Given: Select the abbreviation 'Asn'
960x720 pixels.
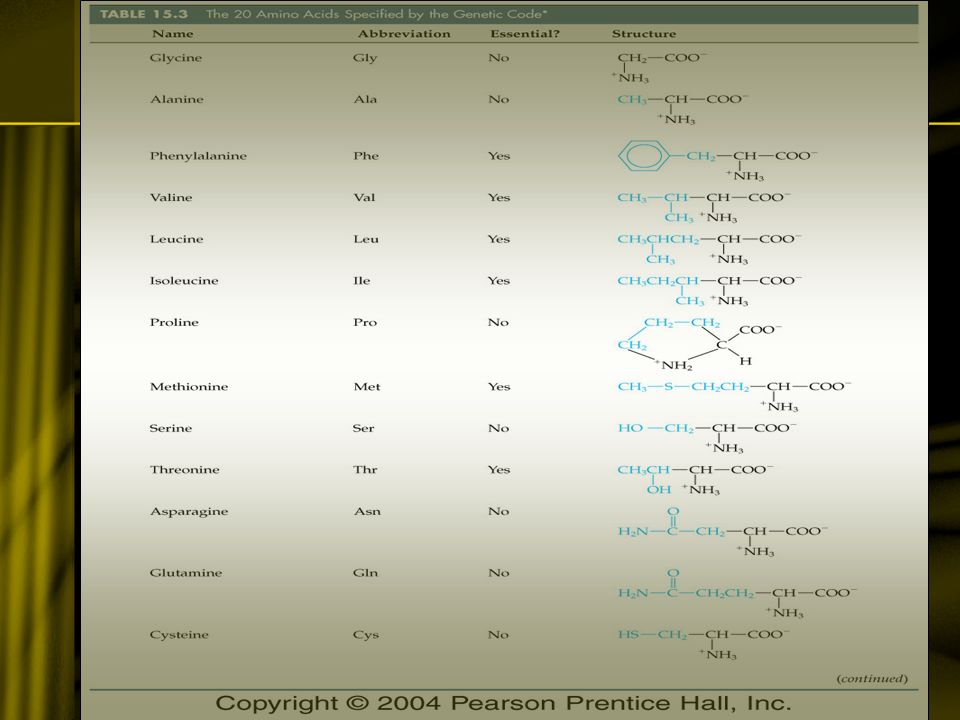Looking at the screenshot, I should (367, 511).
